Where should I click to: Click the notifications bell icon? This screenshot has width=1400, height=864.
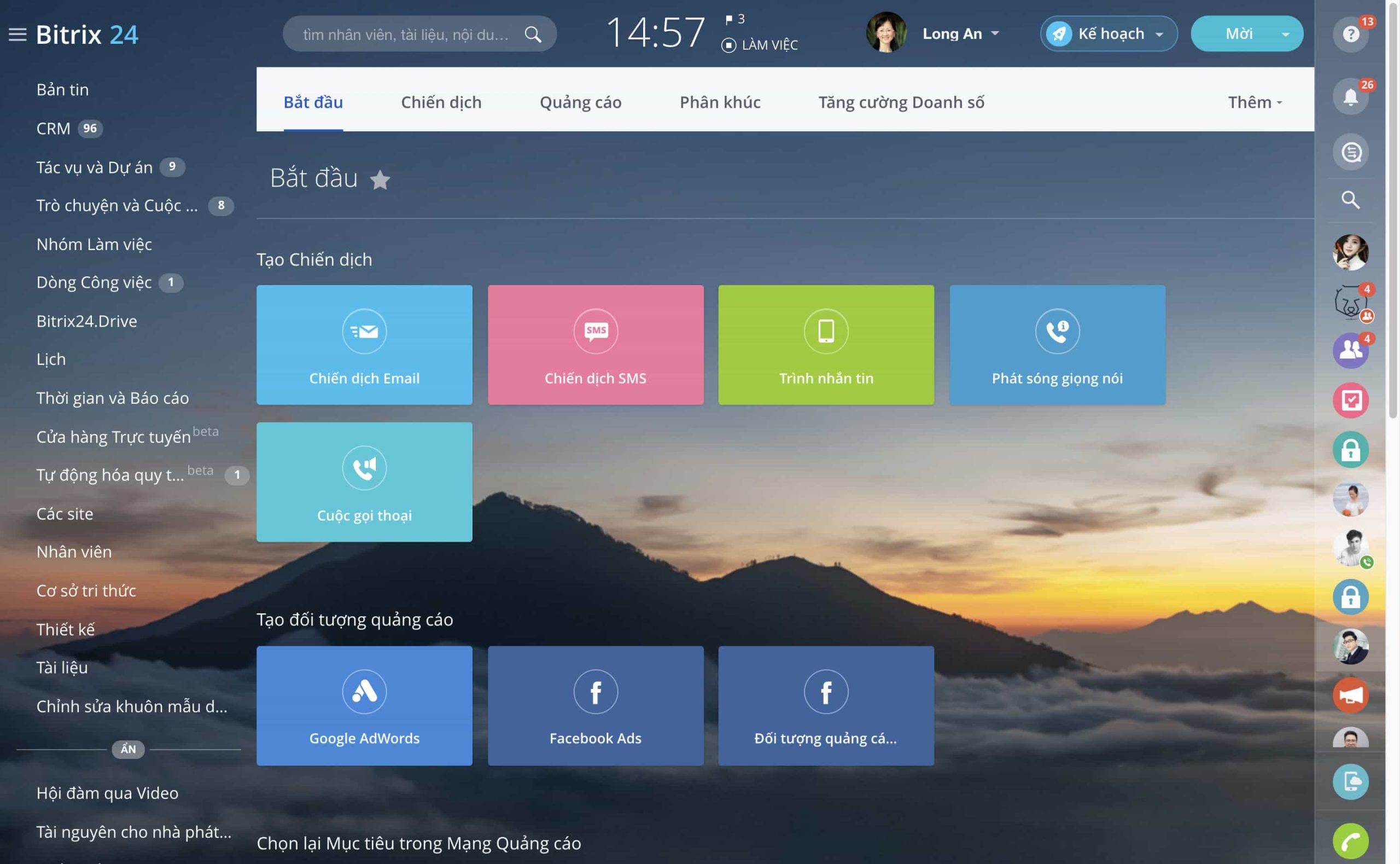[x=1350, y=97]
